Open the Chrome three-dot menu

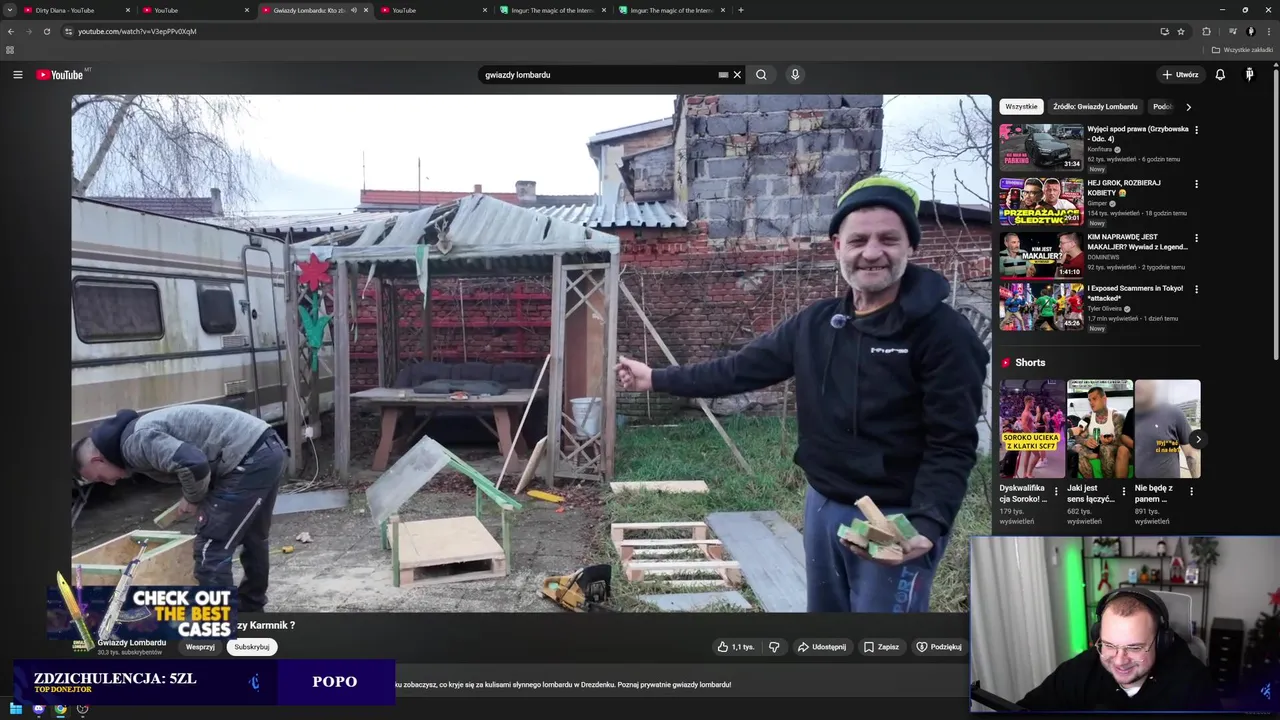(1268, 31)
